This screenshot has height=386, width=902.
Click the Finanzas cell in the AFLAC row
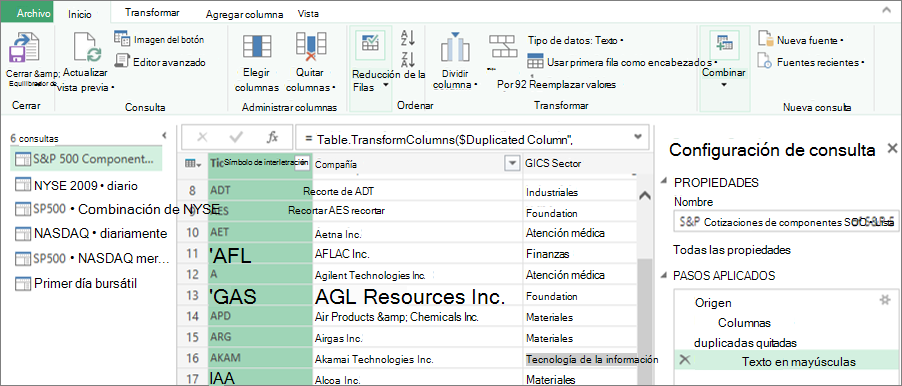click(x=580, y=254)
